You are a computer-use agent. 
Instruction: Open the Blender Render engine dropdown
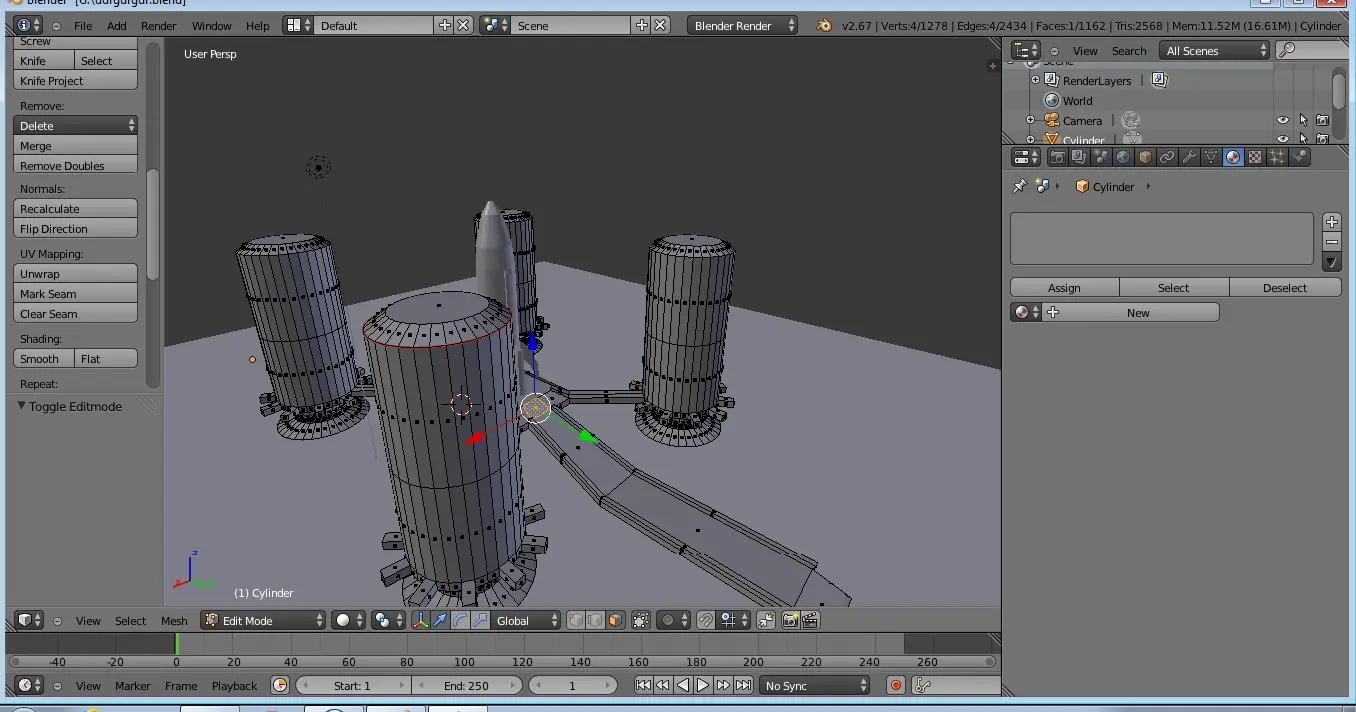743,26
